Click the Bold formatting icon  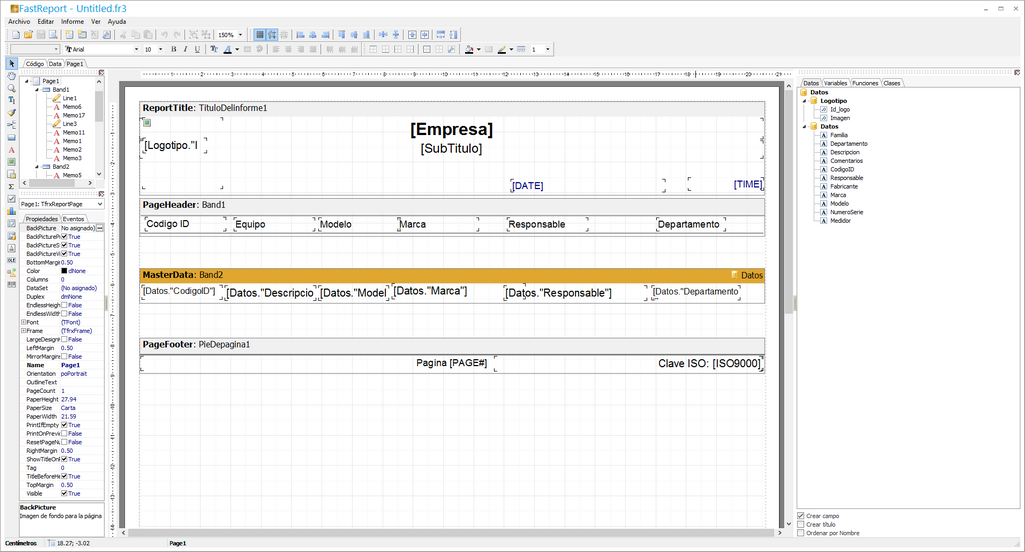pyautogui.click(x=173, y=49)
